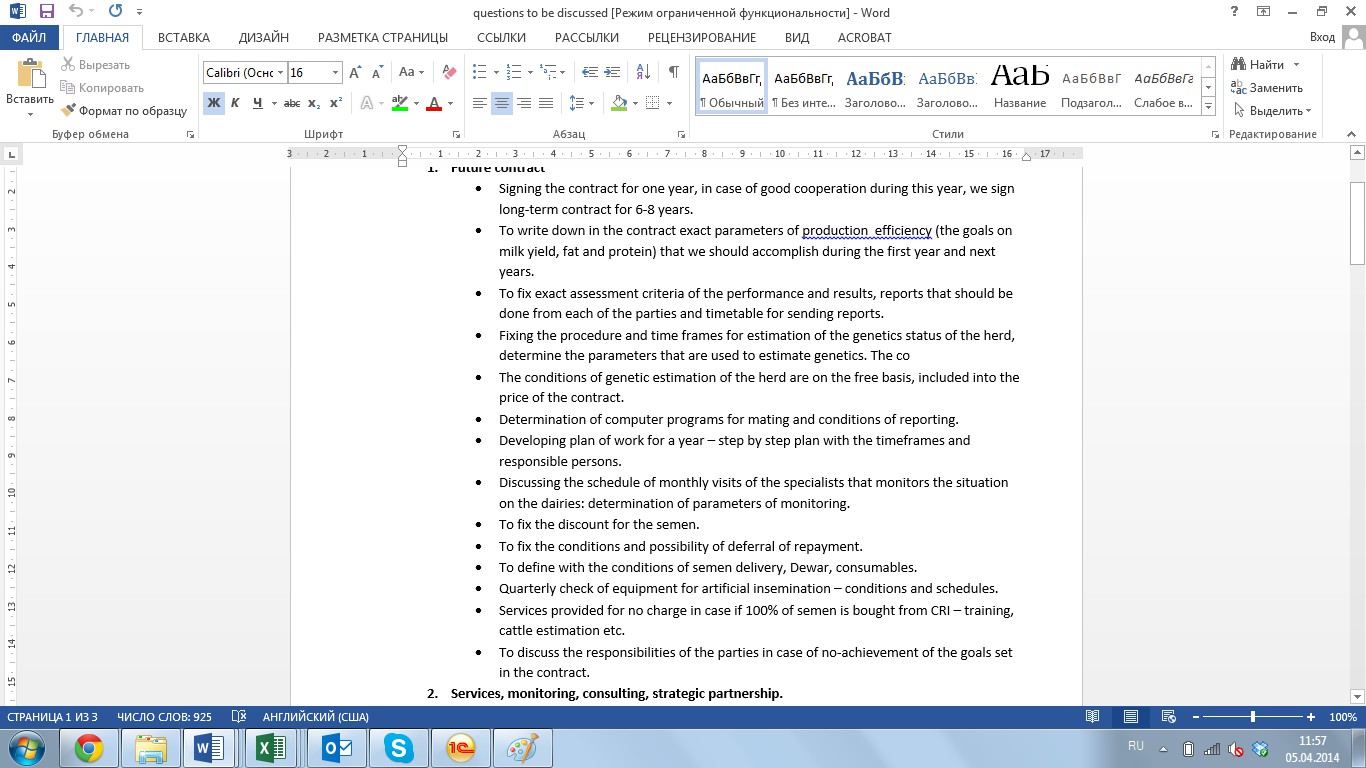The image size is (1366, 768).
Task: Click the Increase Indent icon
Action: [x=612, y=73]
